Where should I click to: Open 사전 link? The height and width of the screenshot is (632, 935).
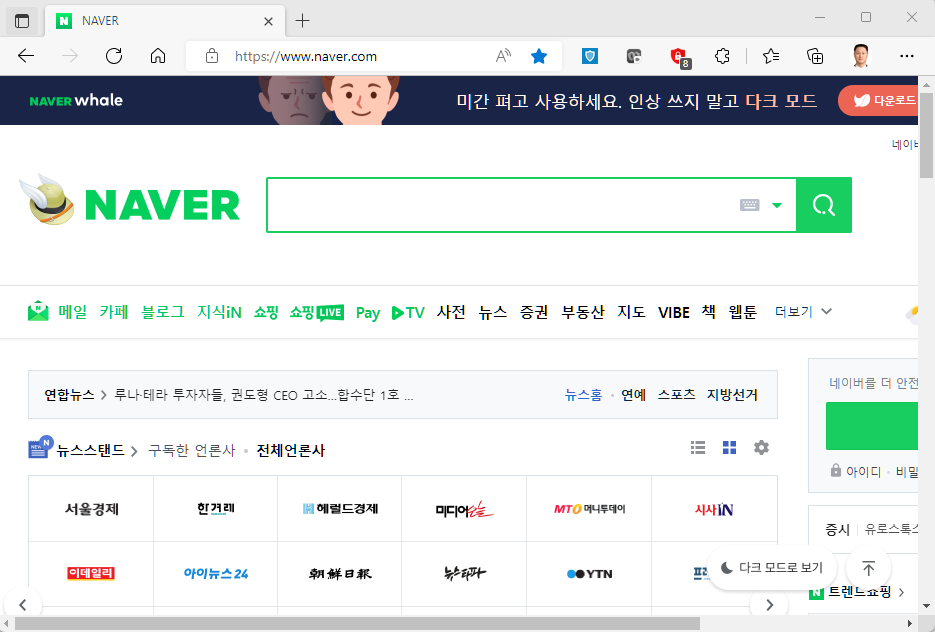pyautogui.click(x=451, y=312)
